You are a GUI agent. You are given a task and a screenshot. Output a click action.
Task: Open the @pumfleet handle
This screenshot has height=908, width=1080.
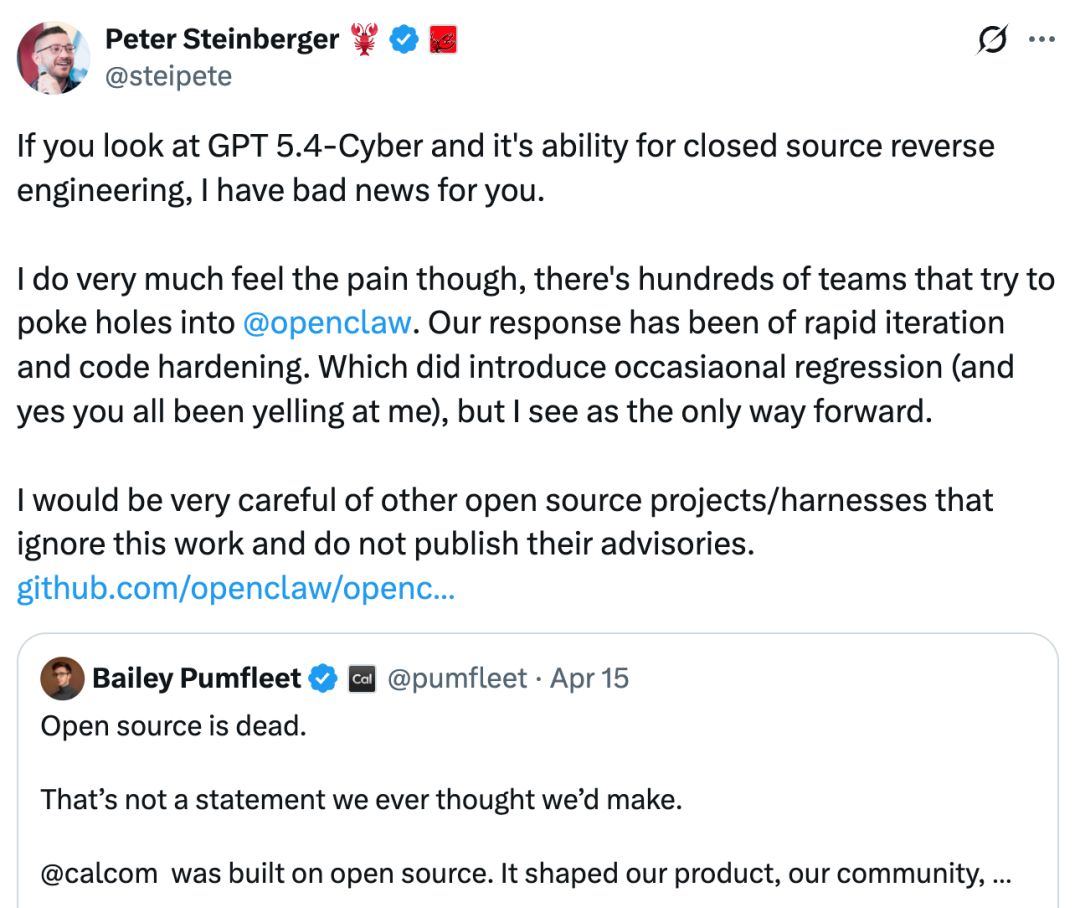[456, 678]
